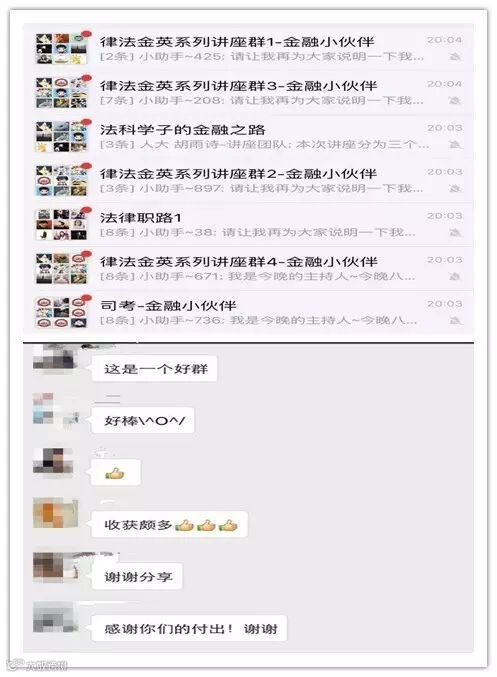Open chat 律法金英系列讲座群1-金融小伙伴
The width and height of the screenshot is (497, 677).
(x=248, y=49)
